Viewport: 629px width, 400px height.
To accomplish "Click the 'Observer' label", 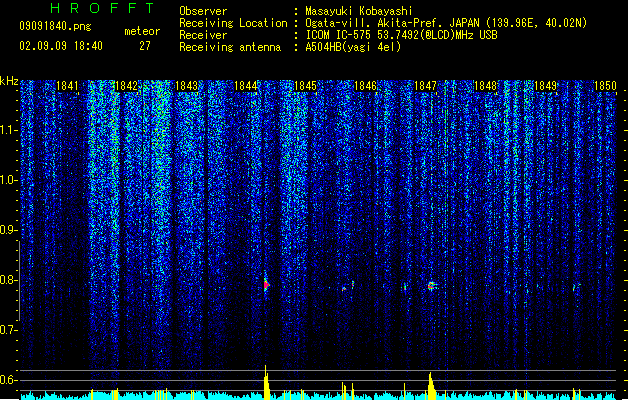I will pyautogui.click(x=203, y=11).
